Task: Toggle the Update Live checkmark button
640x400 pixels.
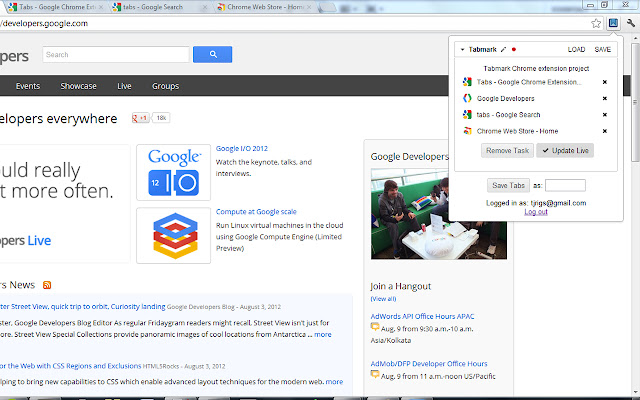Action: [x=565, y=151]
